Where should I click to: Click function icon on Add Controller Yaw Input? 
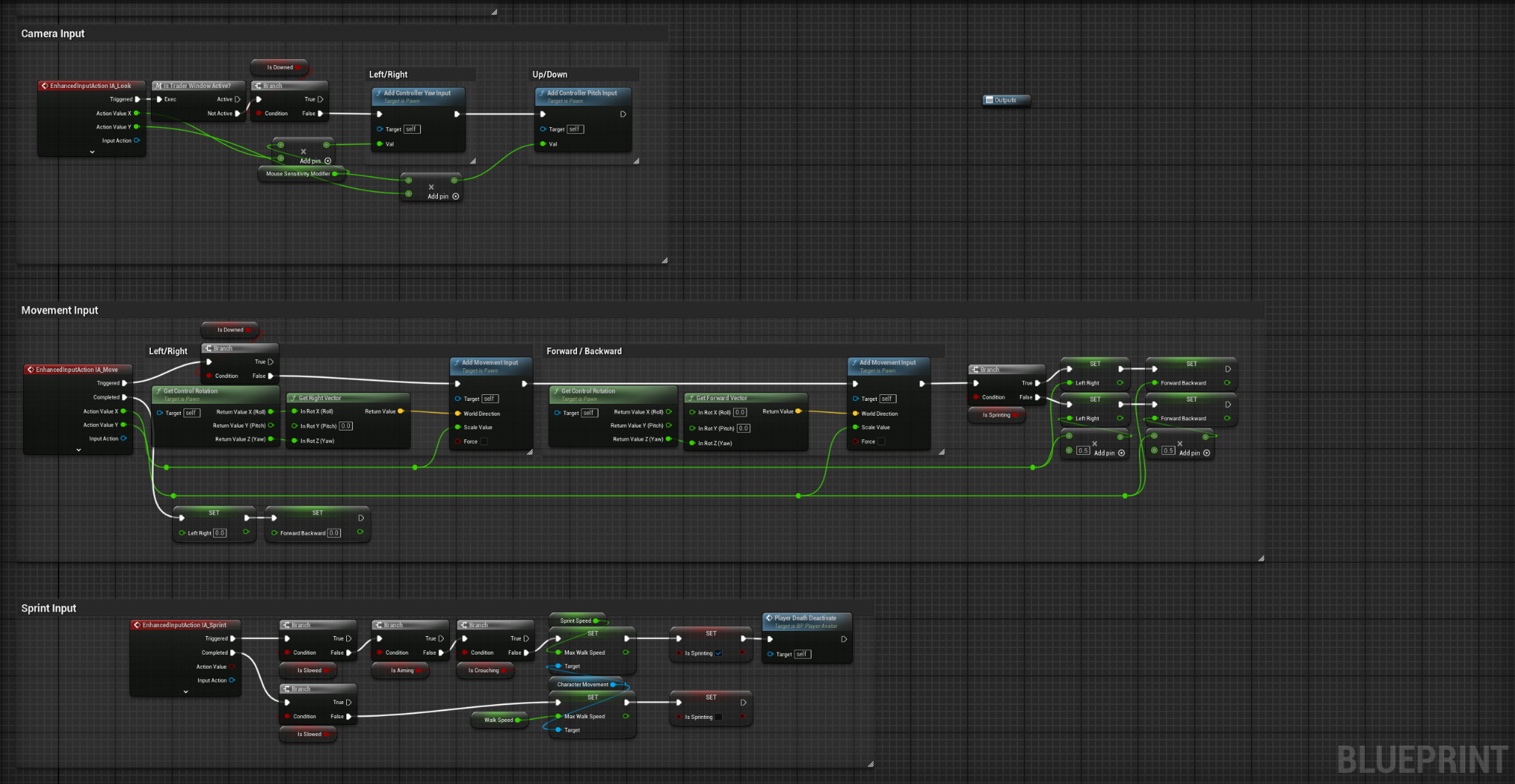coord(379,93)
